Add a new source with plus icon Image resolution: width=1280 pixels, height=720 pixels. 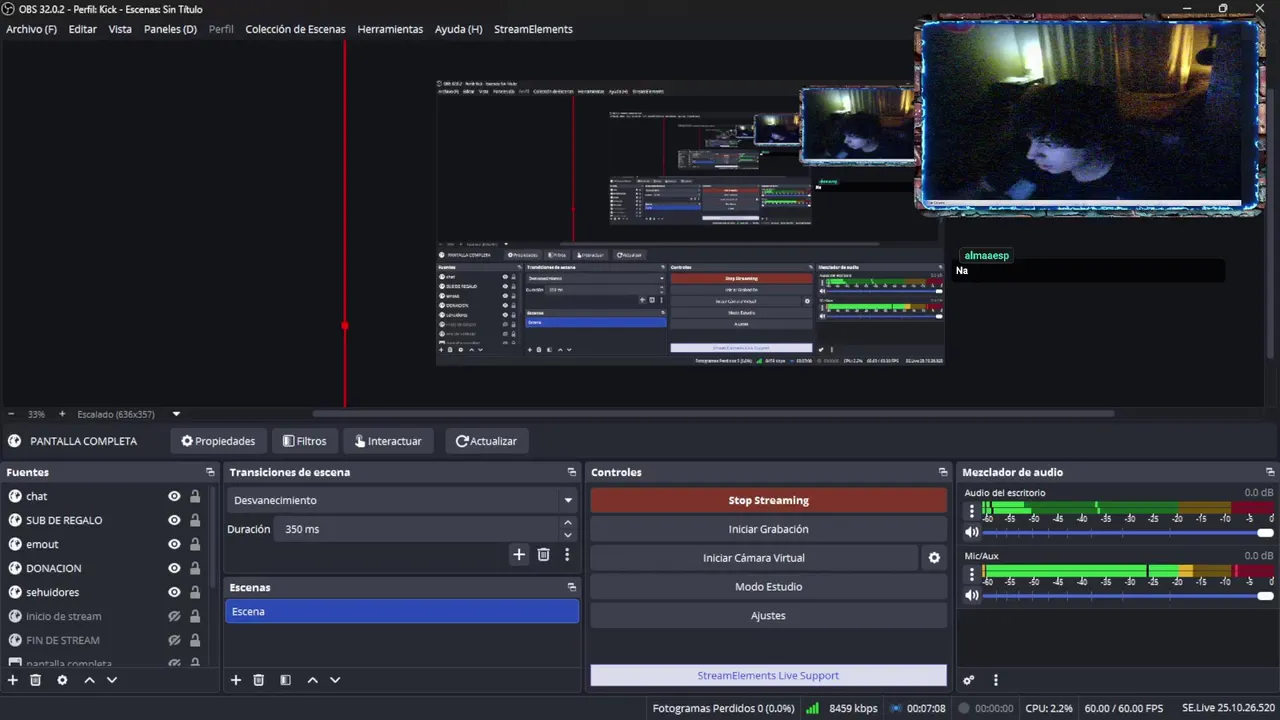click(13, 680)
